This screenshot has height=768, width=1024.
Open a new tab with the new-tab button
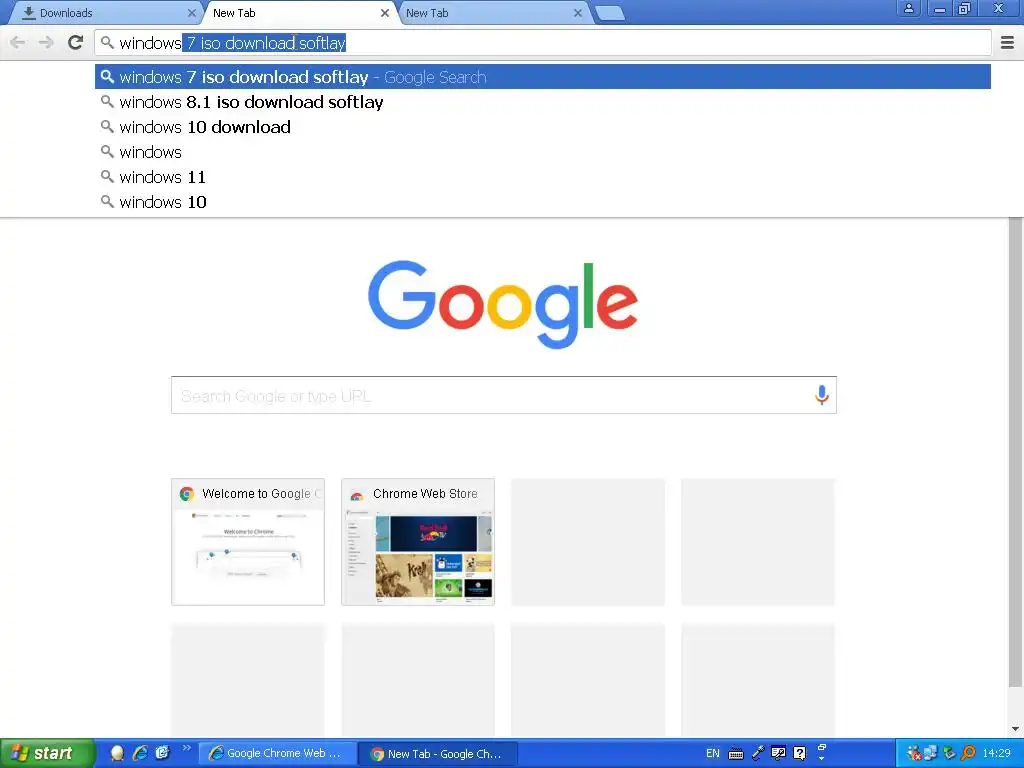[611, 13]
